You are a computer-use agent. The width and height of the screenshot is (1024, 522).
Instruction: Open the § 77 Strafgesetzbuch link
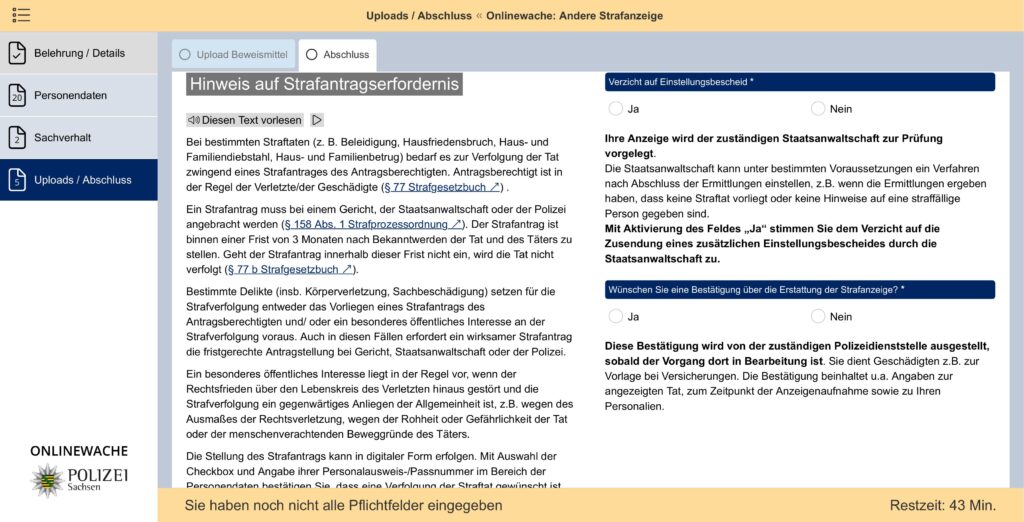441,188
